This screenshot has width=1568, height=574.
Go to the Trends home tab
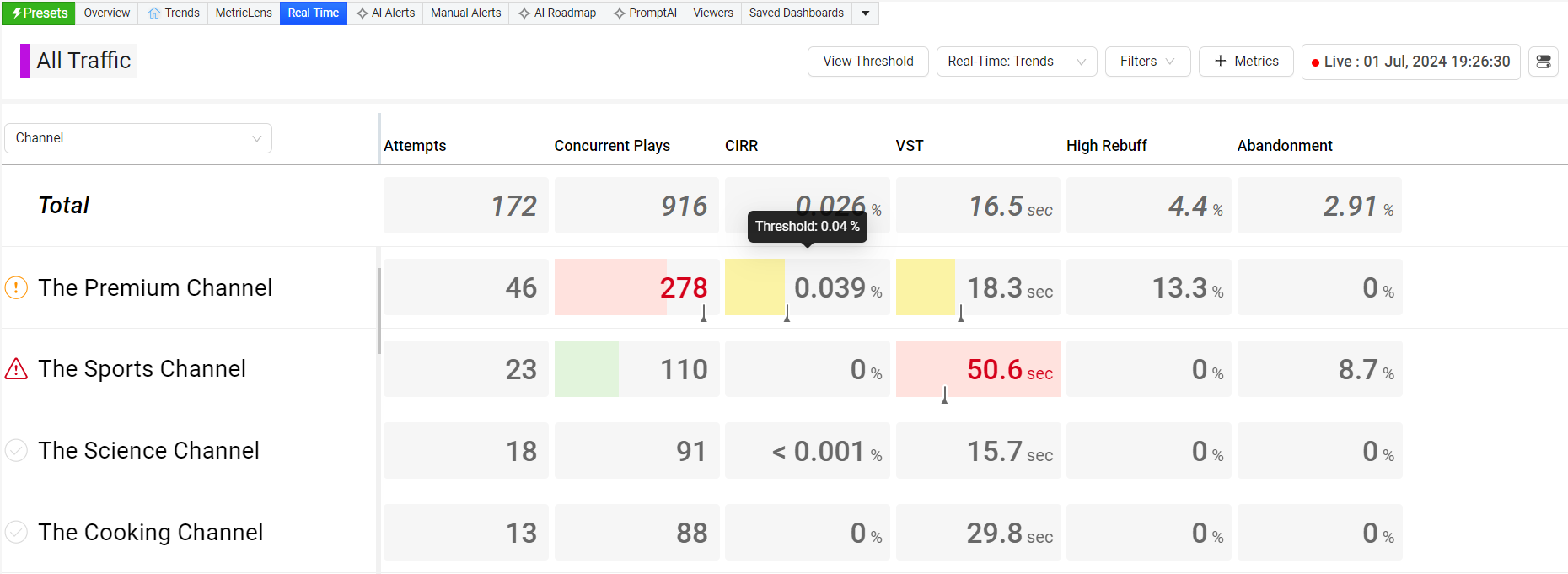pyautogui.click(x=174, y=13)
